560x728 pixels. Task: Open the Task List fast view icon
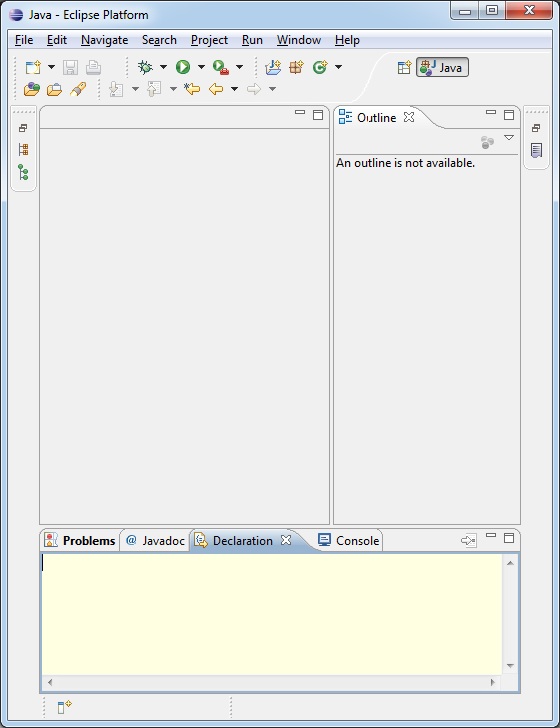[536, 150]
